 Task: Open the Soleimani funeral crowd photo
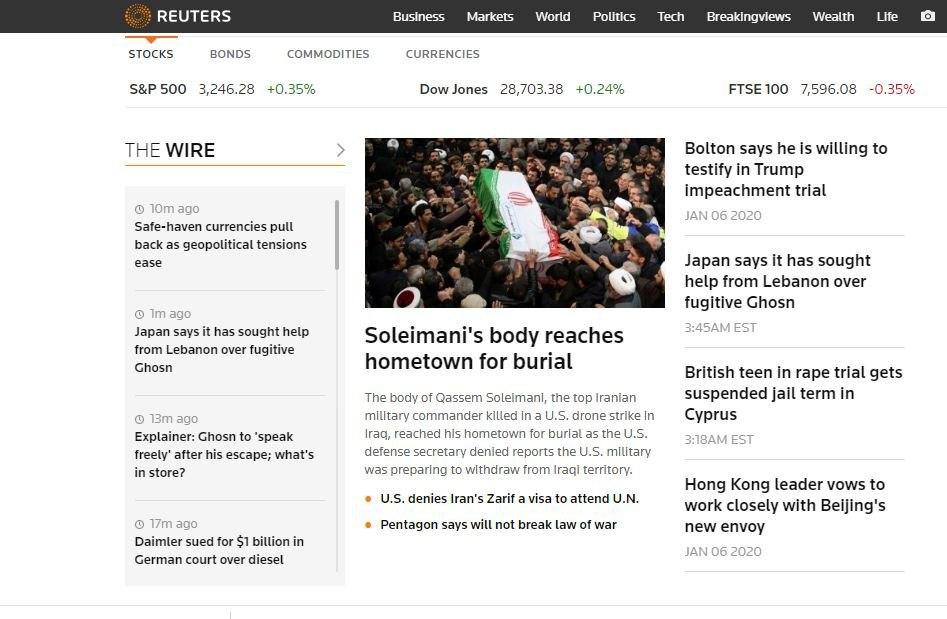click(515, 223)
